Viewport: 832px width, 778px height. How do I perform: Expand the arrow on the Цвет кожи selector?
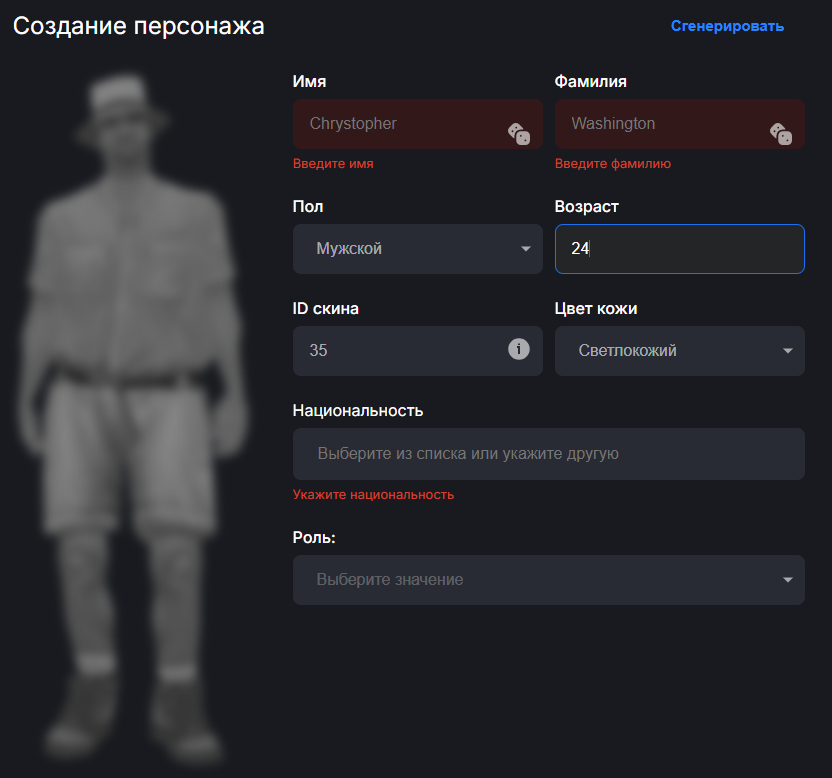click(788, 351)
